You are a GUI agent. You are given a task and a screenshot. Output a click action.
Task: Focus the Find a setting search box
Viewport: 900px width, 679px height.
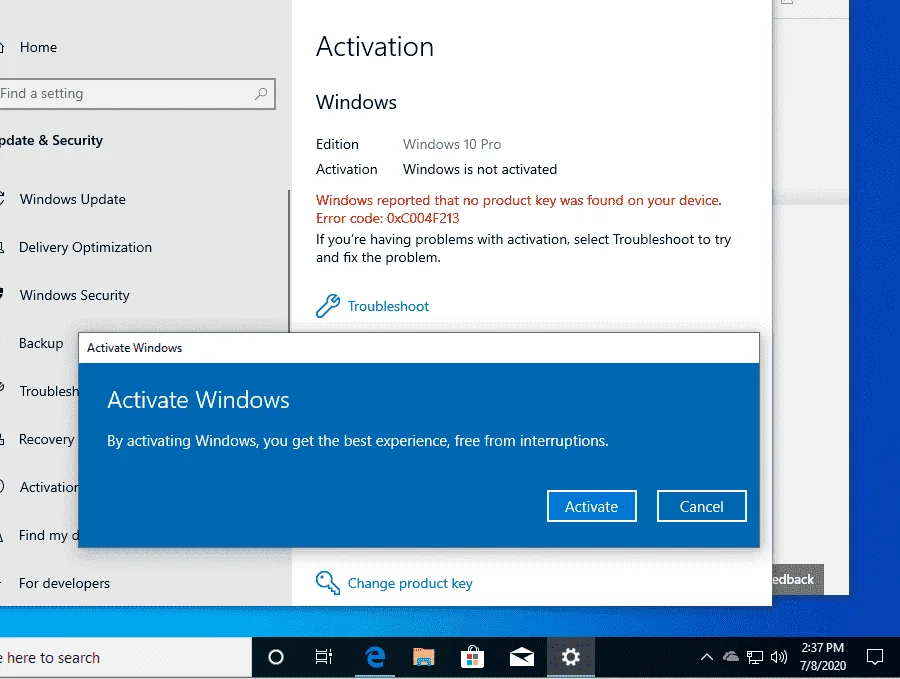(x=137, y=94)
